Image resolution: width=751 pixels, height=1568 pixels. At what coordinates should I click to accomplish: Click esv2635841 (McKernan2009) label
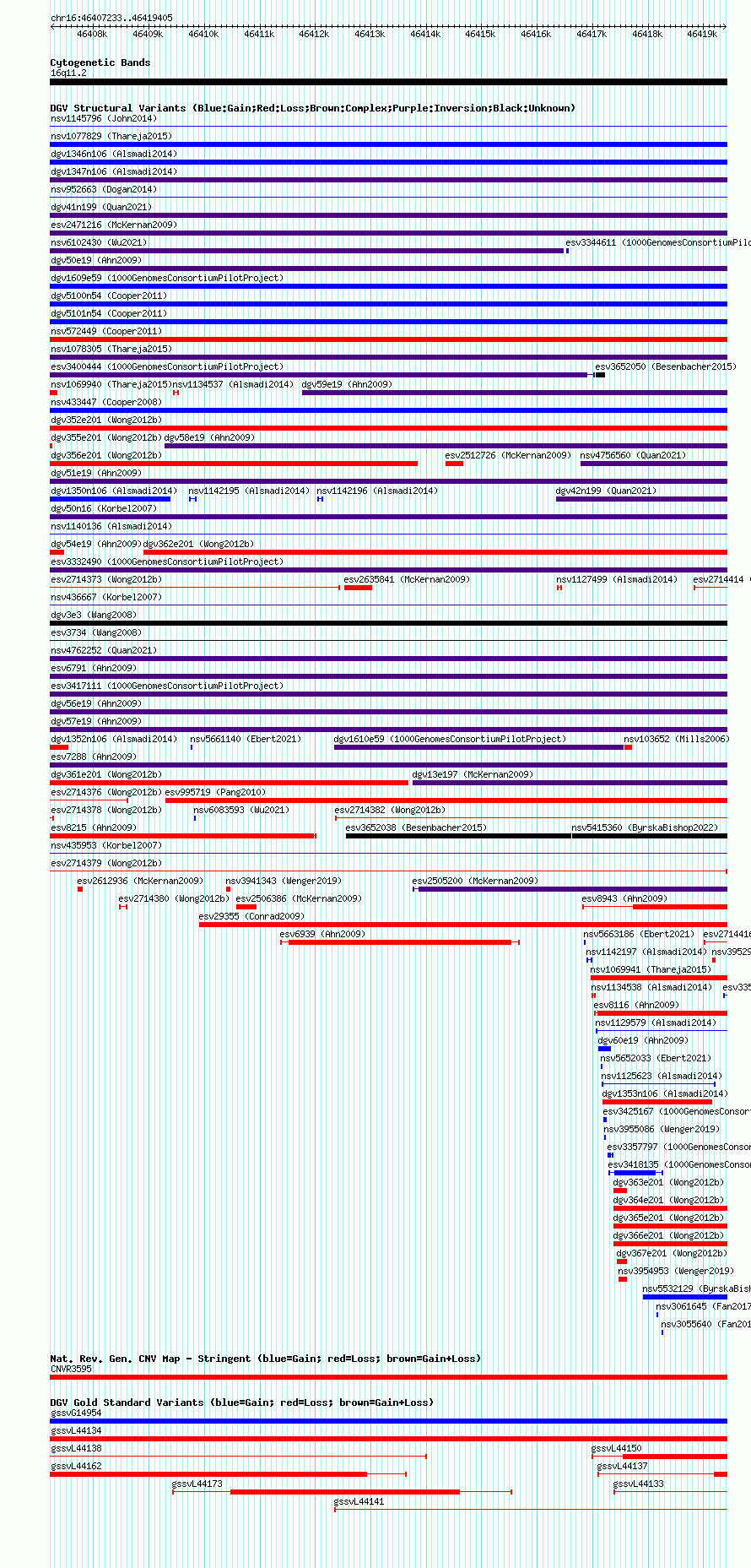tap(407, 579)
